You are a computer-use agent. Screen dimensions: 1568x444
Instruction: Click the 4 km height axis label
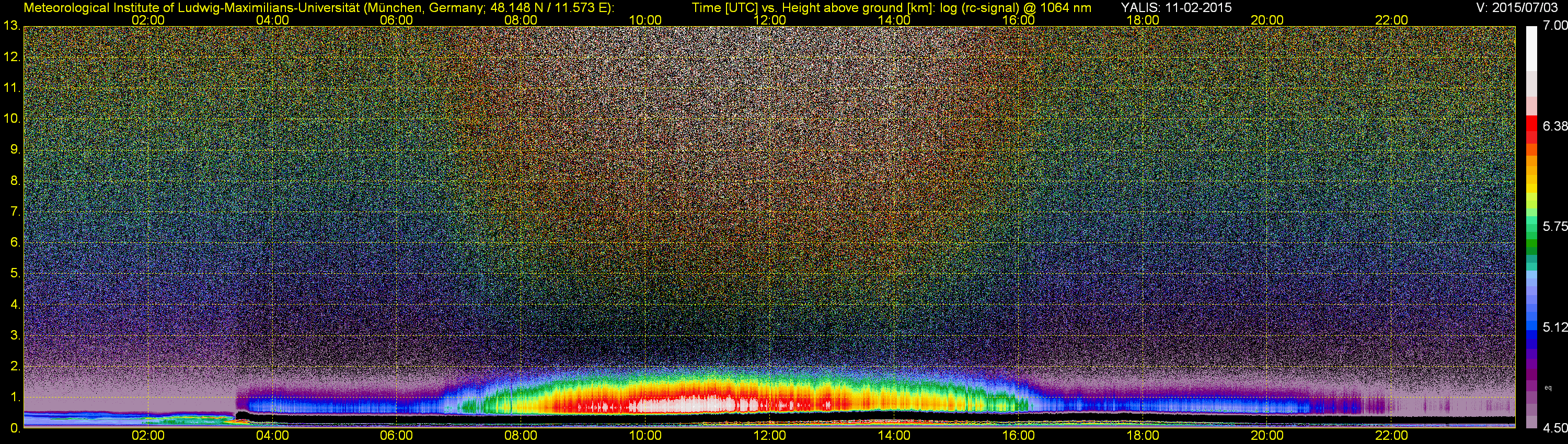point(15,305)
